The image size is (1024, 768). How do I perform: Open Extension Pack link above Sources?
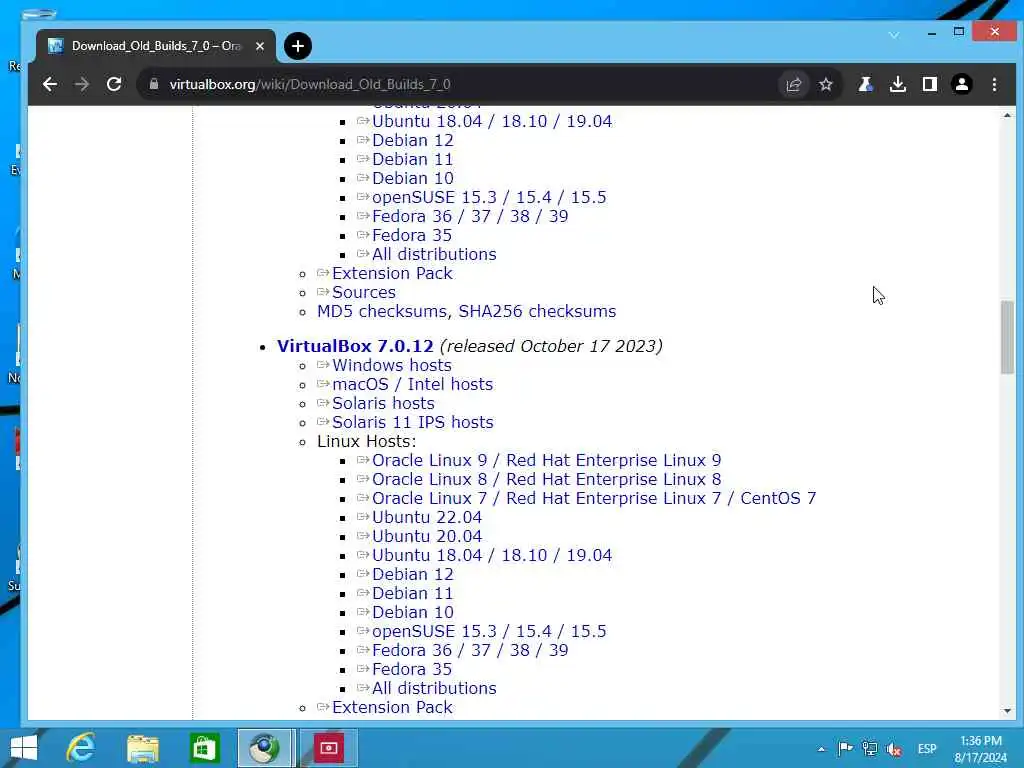392,273
